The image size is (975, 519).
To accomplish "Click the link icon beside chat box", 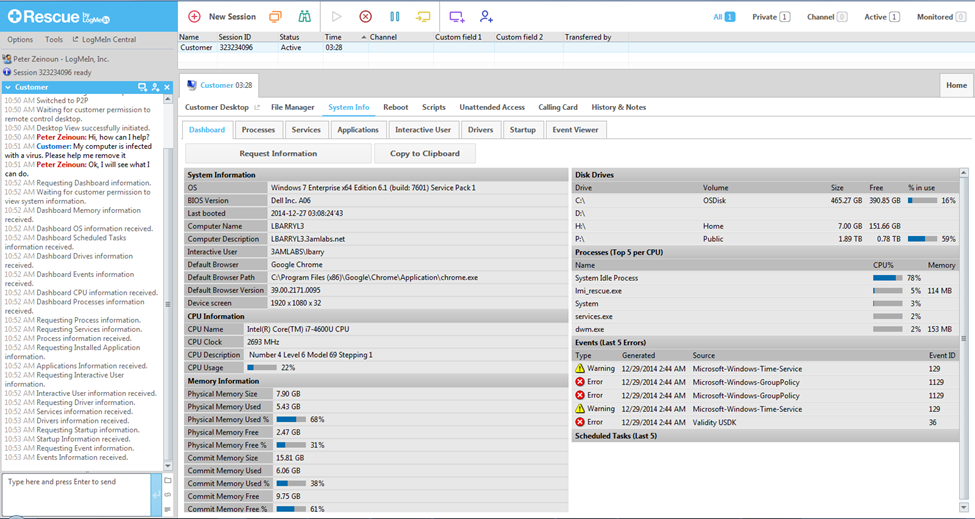I will 168,495.
